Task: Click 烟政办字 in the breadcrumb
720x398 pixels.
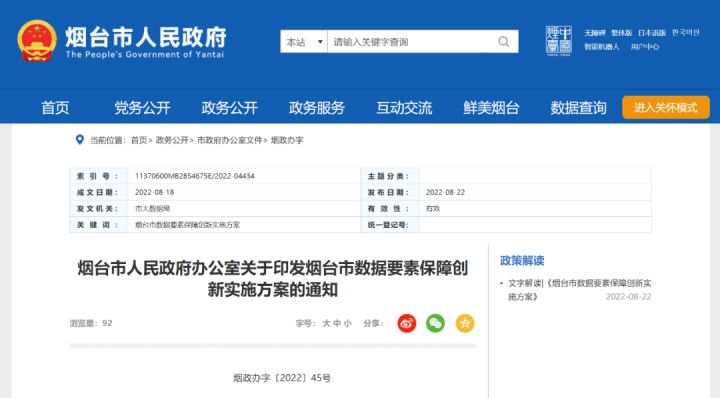Action: click(x=287, y=140)
